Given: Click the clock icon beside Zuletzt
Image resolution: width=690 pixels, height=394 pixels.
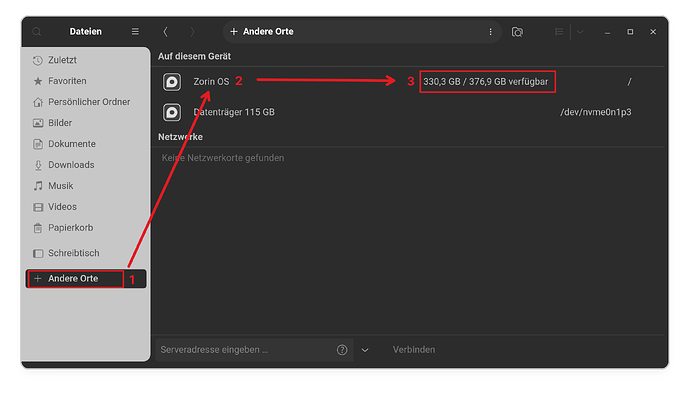Looking at the screenshot, I should tap(38, 60).
